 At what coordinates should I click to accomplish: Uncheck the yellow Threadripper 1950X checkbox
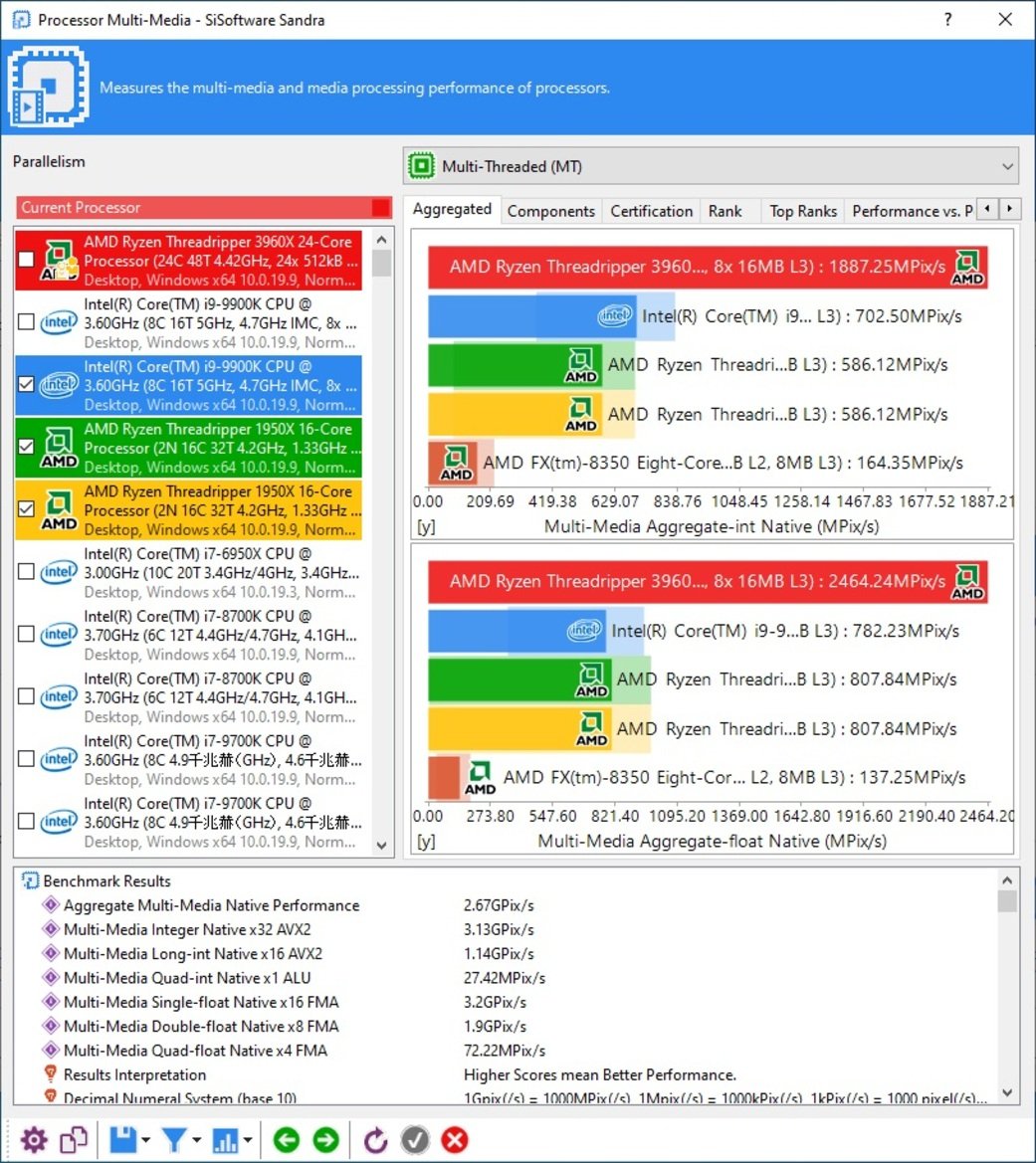26,508
